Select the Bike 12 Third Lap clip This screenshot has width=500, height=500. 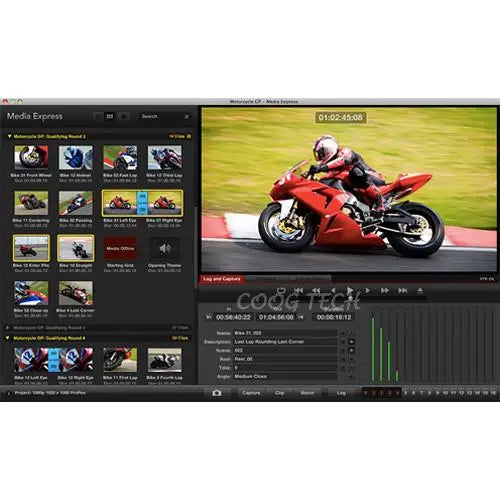(x=165, y=157)
